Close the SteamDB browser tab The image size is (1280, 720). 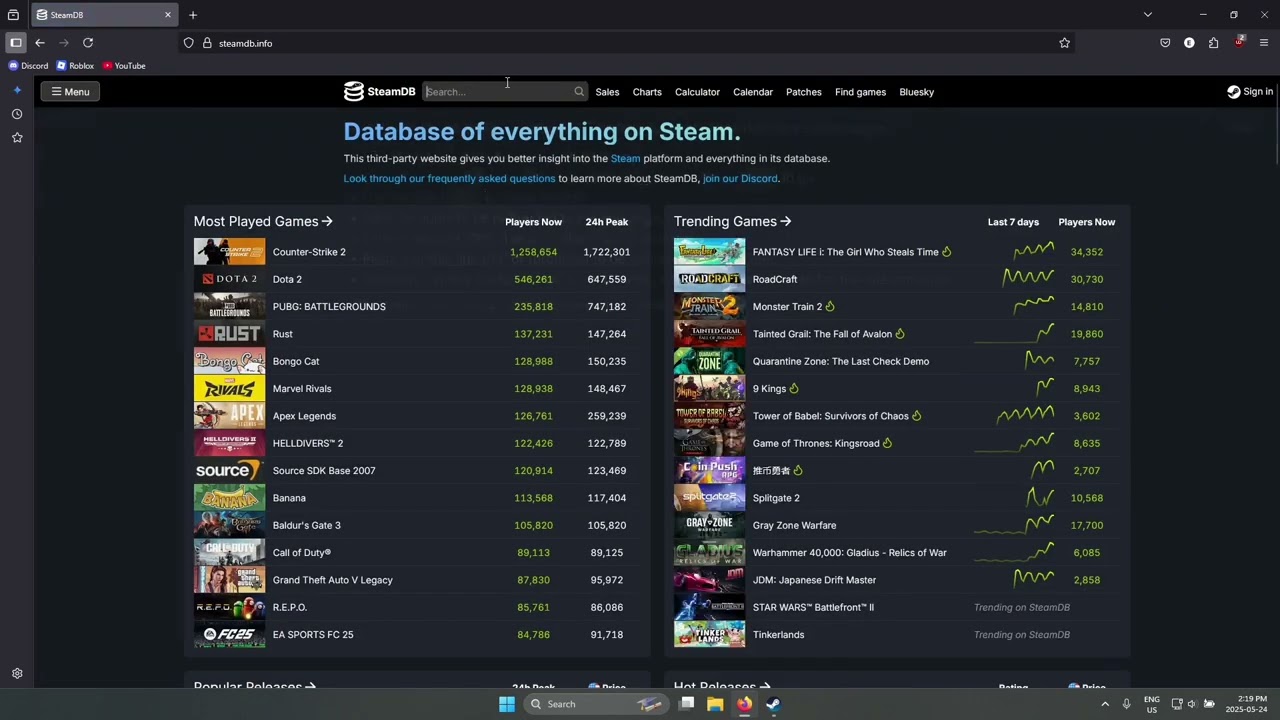tap(167, 15)
